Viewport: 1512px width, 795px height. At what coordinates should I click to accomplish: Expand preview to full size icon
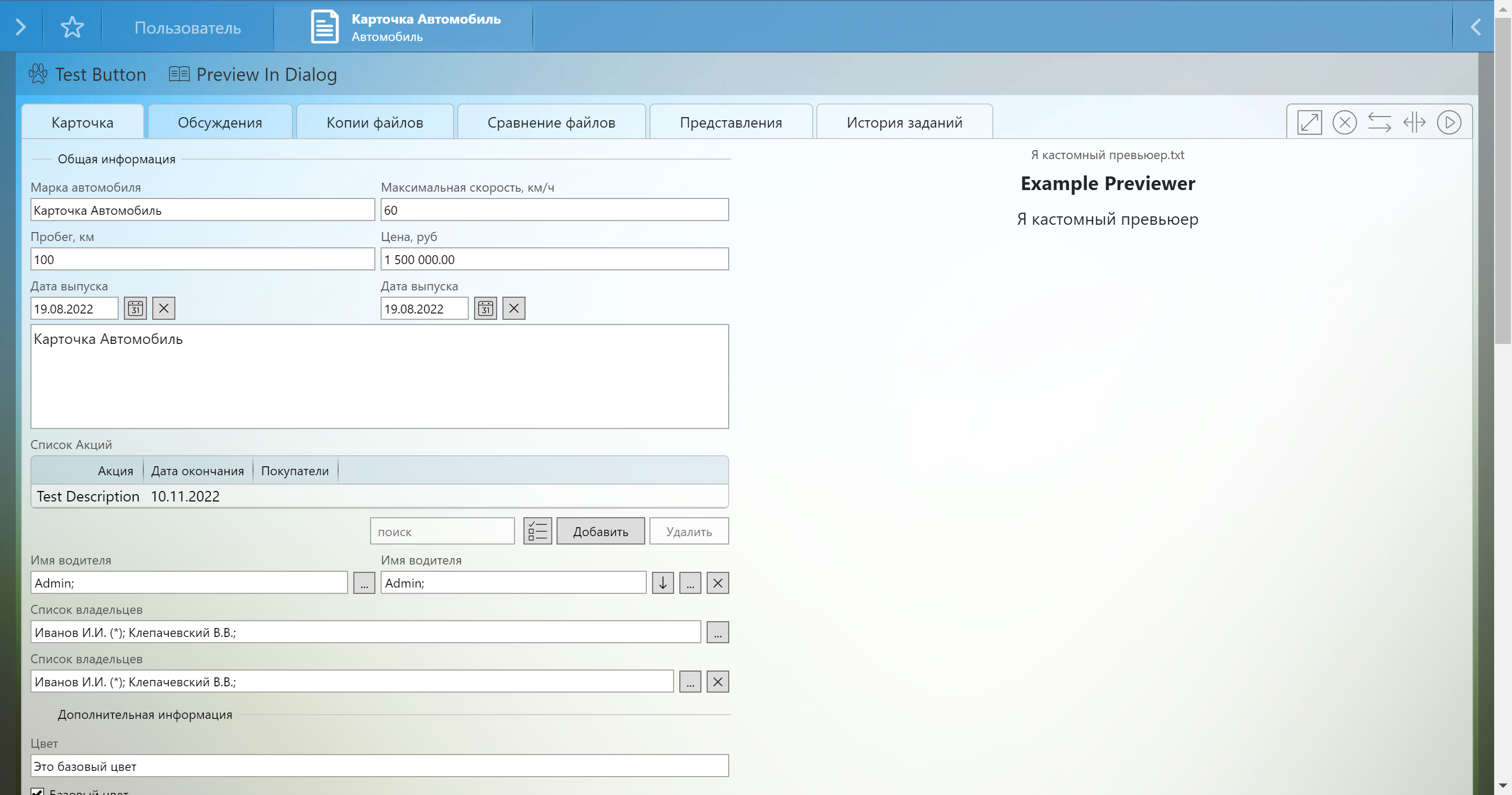tap(1309, 123)
